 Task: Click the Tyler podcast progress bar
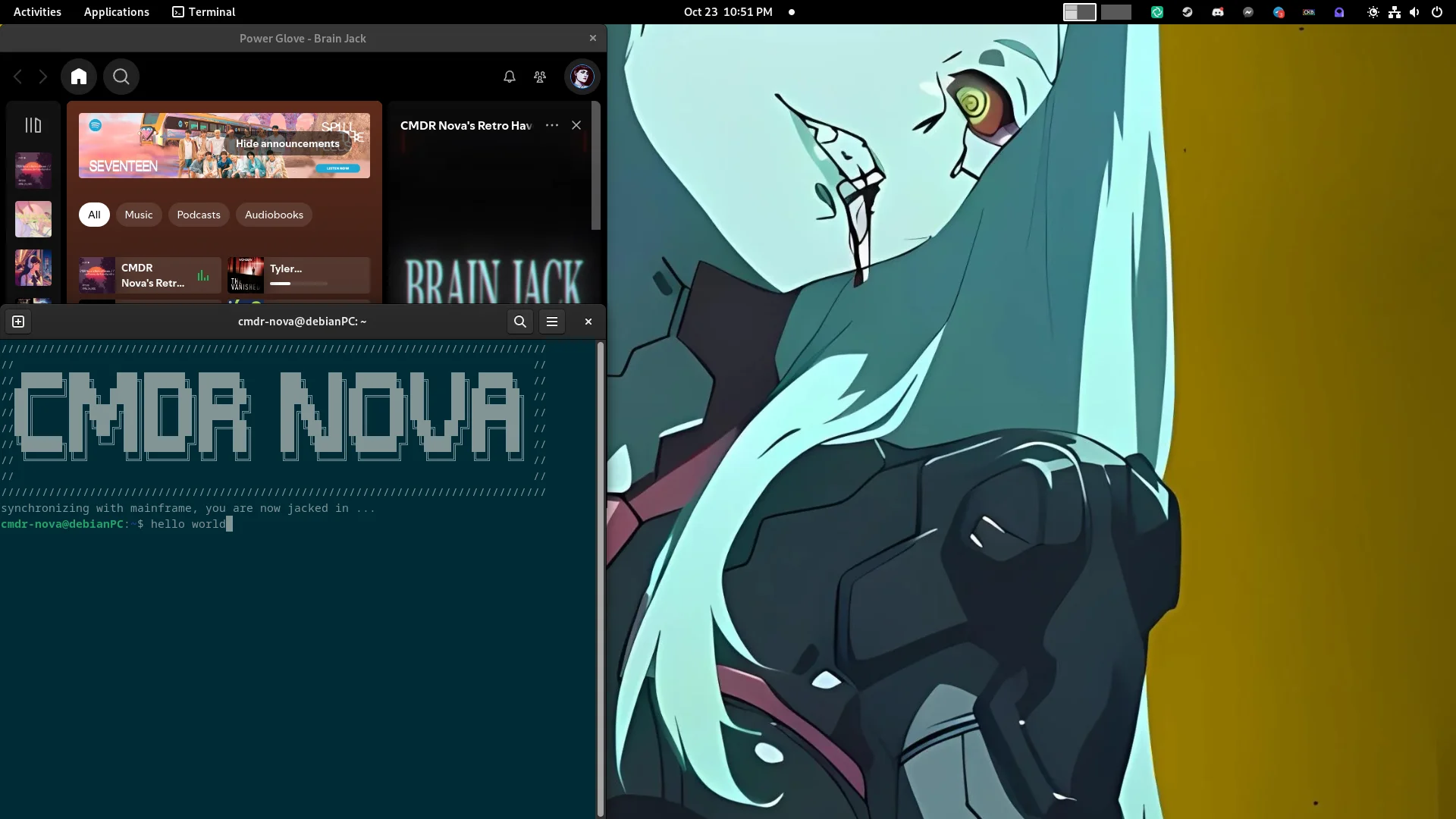tap(299, 284)
